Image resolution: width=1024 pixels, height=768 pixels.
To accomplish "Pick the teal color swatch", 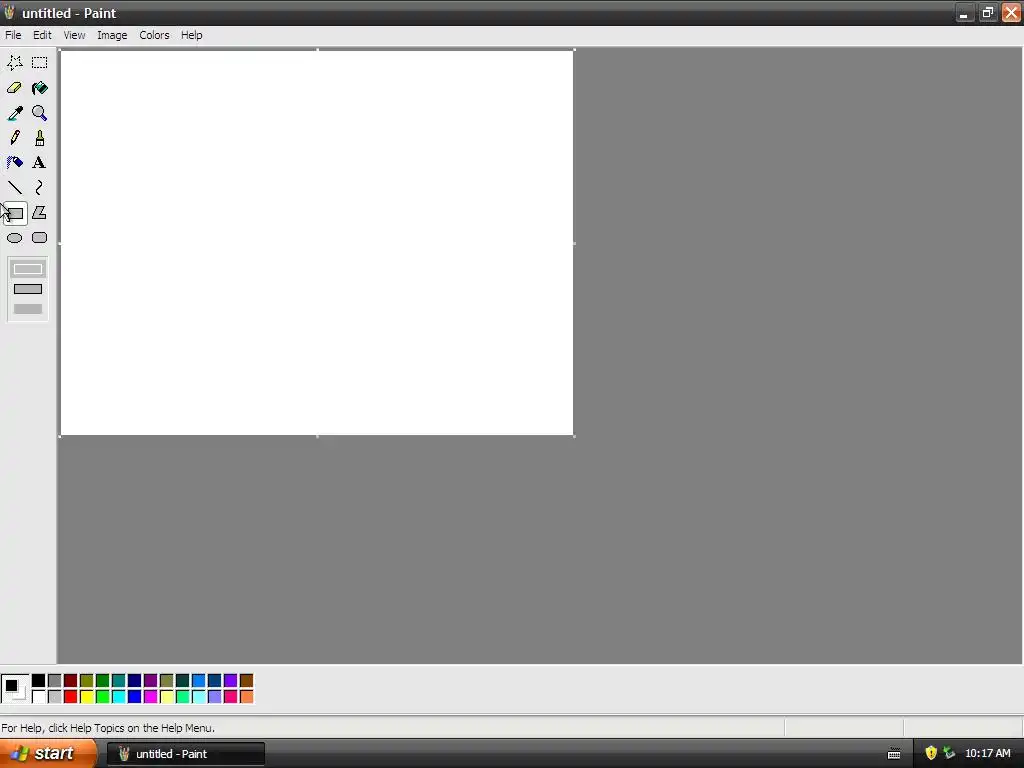I will pyautogui.click(x=119, y=681).
